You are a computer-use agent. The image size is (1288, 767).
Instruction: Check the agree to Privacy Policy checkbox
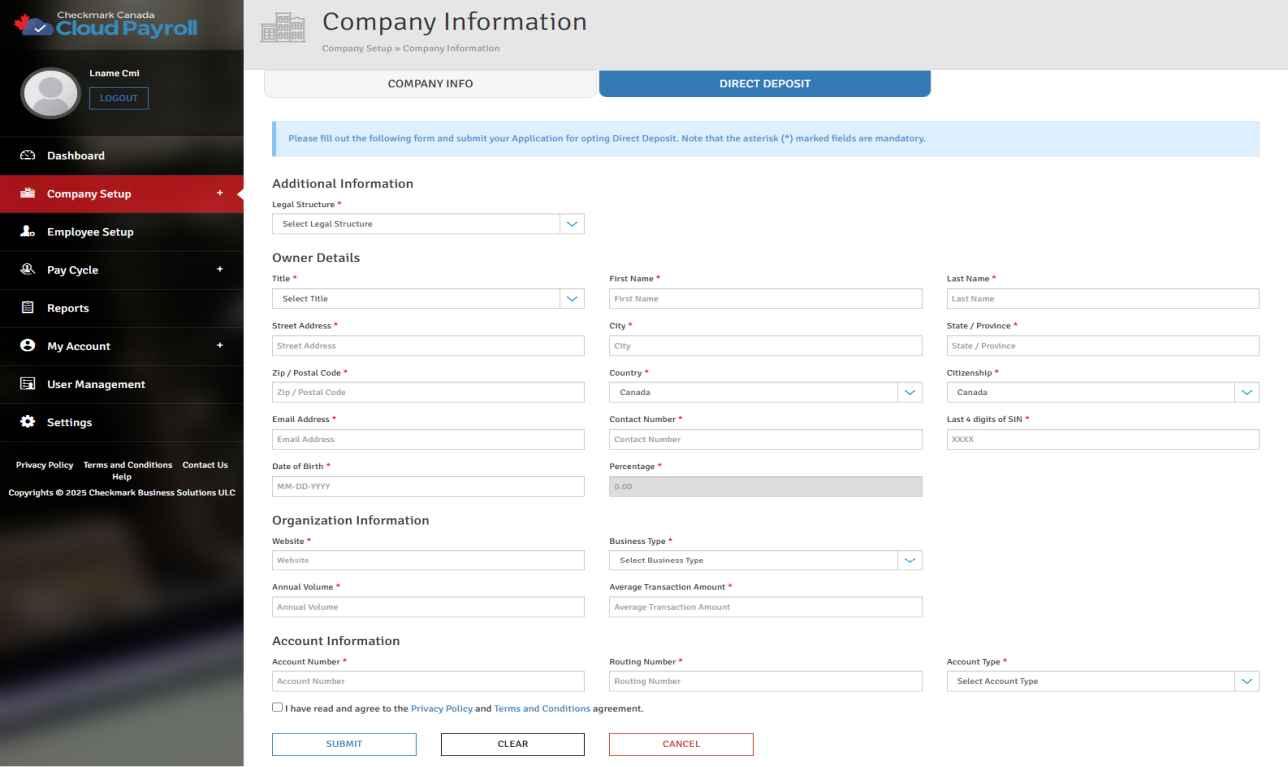(x=277, y=707)
